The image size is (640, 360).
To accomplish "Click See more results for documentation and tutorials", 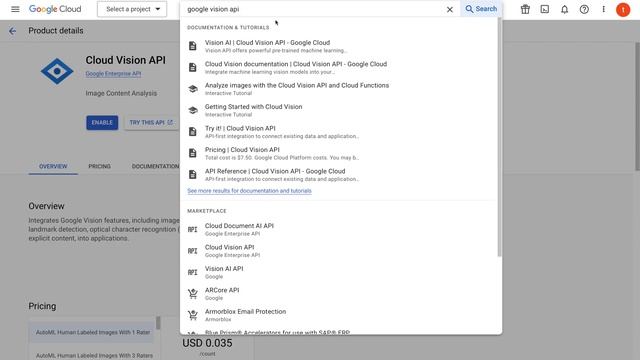I will (249, 191).
